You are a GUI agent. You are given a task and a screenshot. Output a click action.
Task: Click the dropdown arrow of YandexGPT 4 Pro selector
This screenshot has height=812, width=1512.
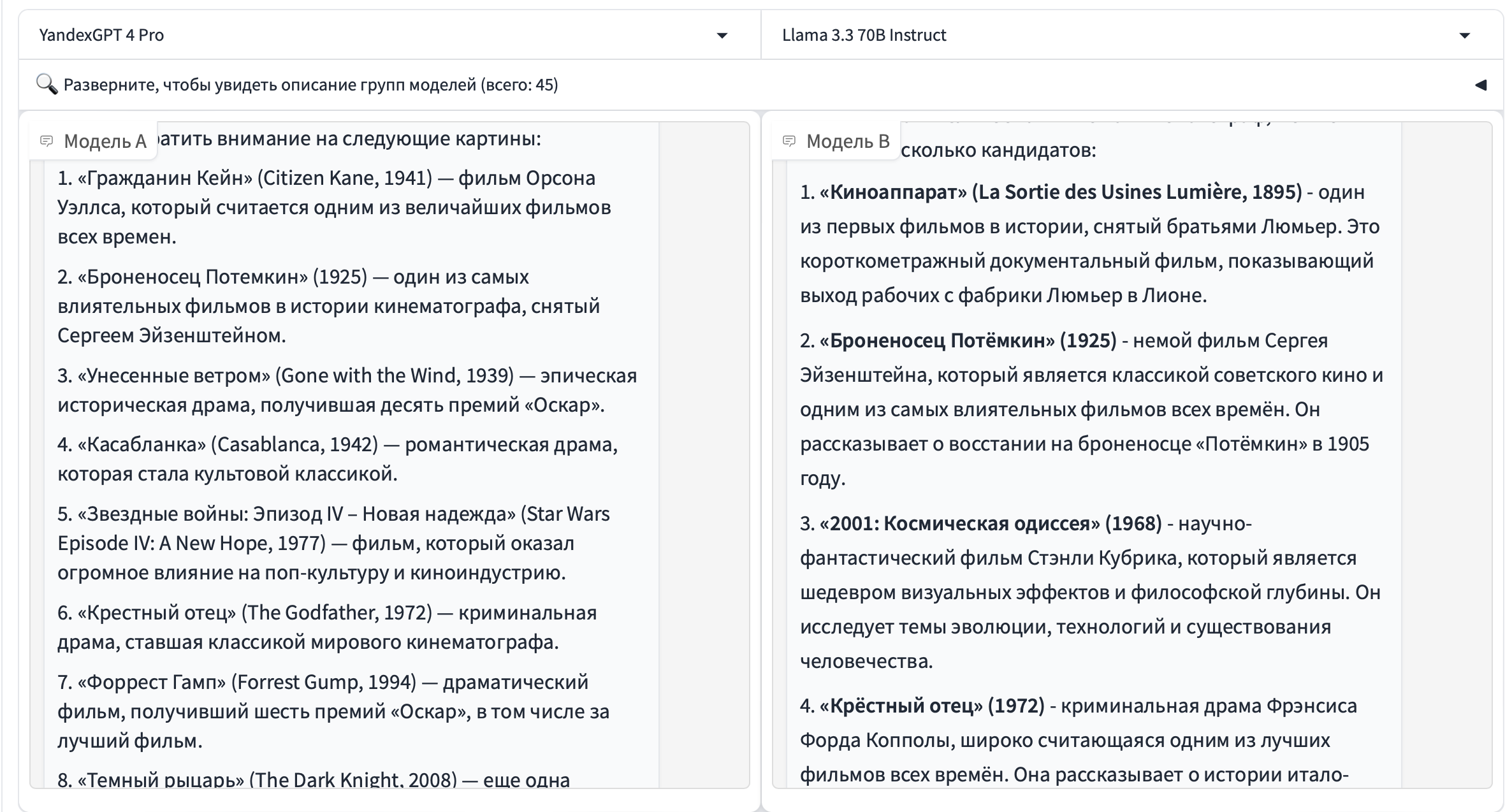point(722,36)
